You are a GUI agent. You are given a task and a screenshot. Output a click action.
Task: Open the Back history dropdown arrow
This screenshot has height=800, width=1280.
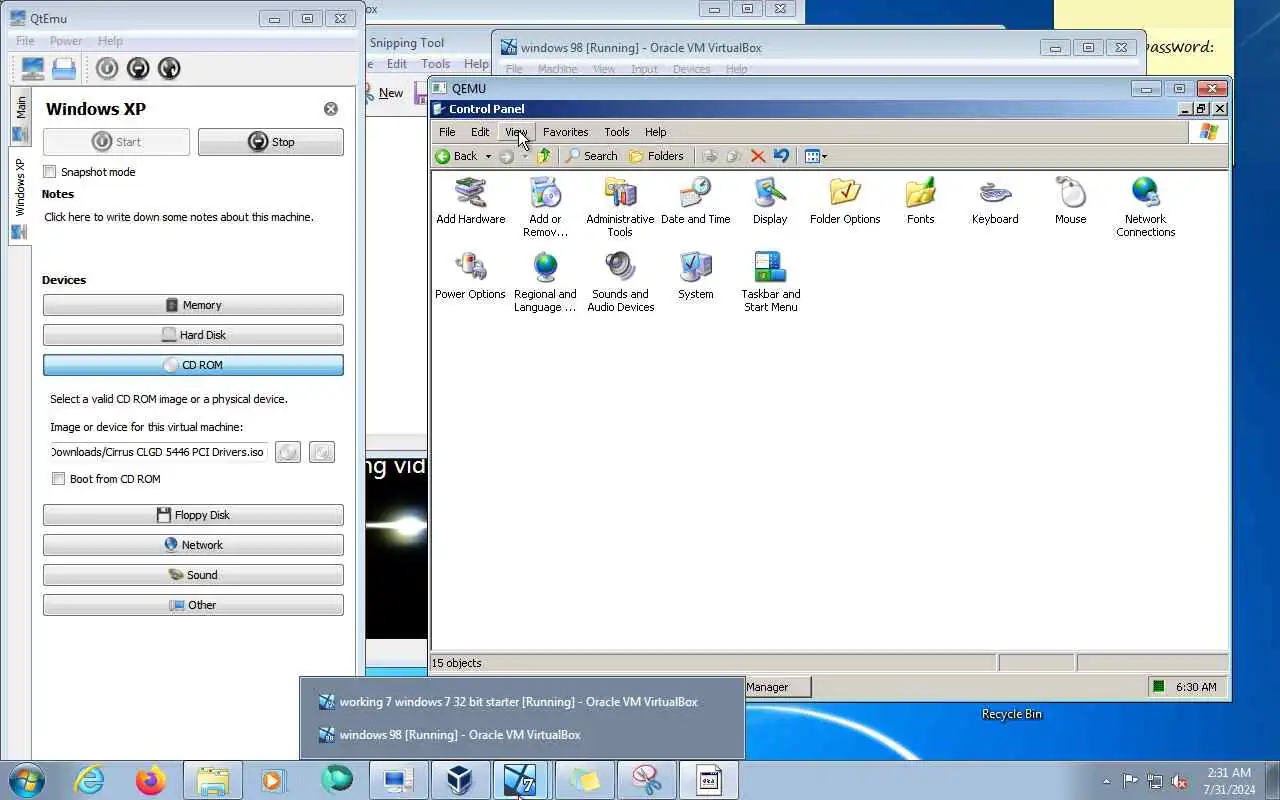click(488, 156)
